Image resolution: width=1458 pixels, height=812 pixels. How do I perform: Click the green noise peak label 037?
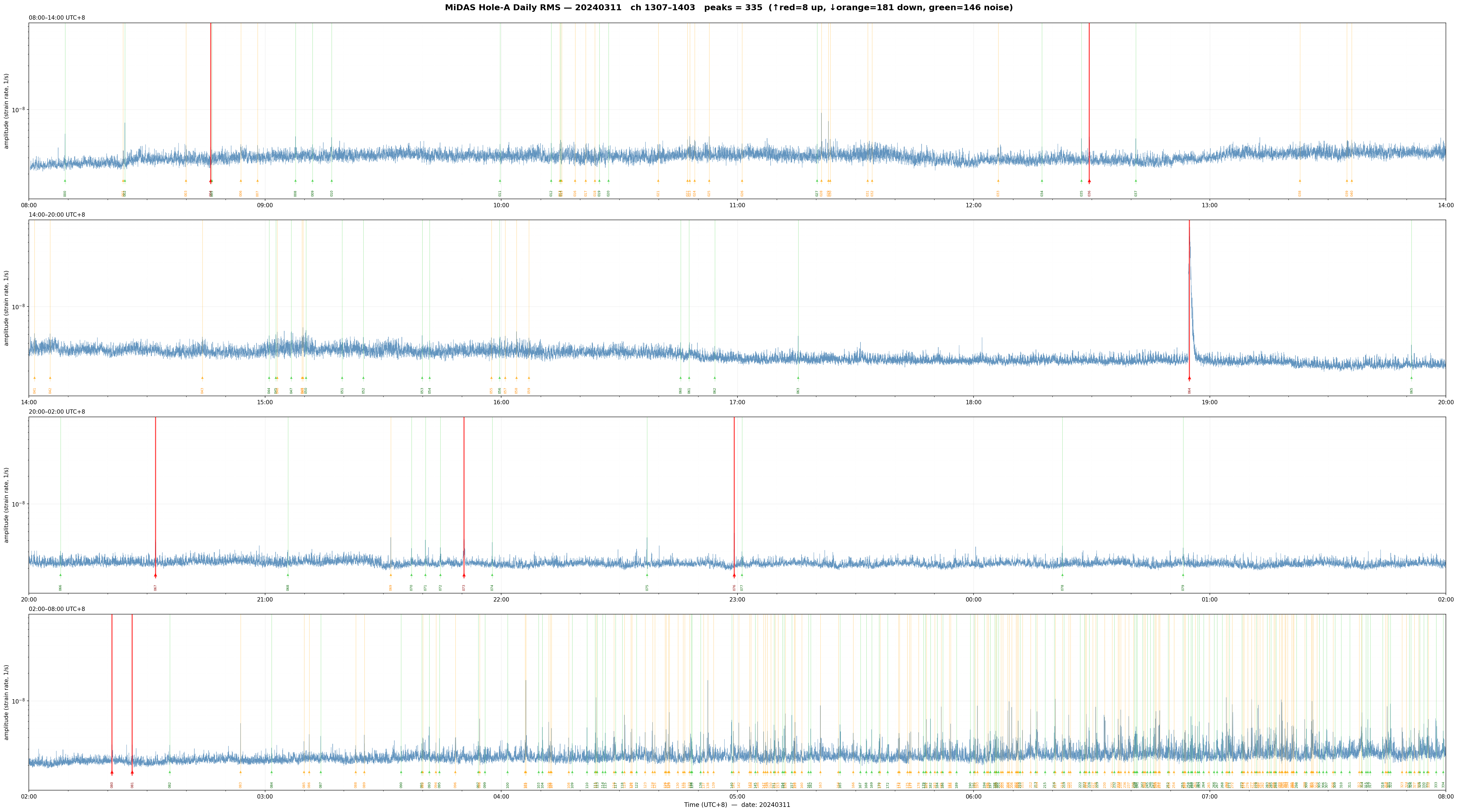coord(1136,194)
